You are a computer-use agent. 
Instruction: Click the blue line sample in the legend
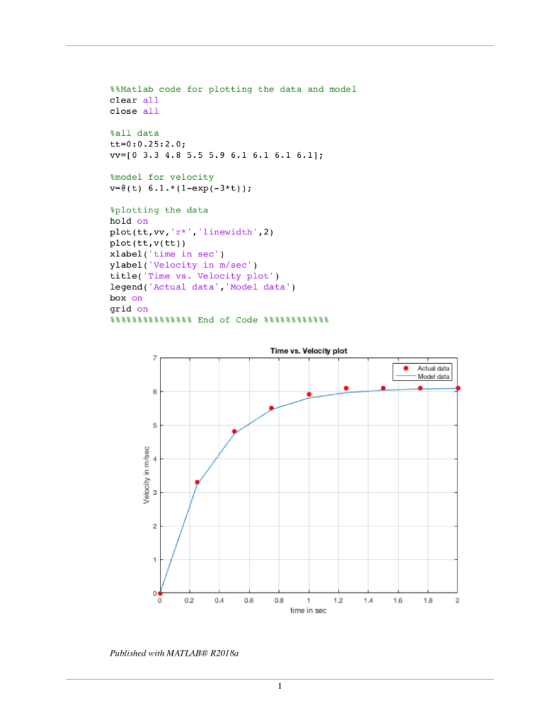pos(406,376)
